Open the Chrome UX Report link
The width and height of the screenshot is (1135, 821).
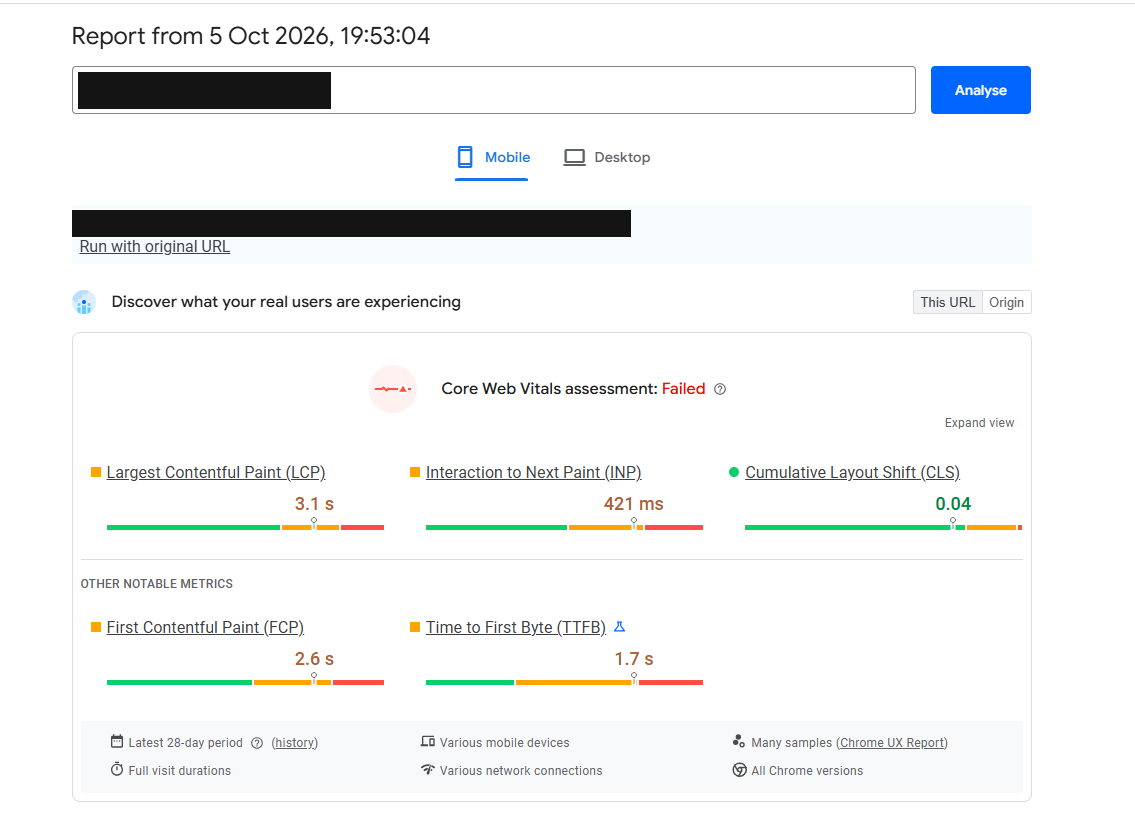(892, 744)
